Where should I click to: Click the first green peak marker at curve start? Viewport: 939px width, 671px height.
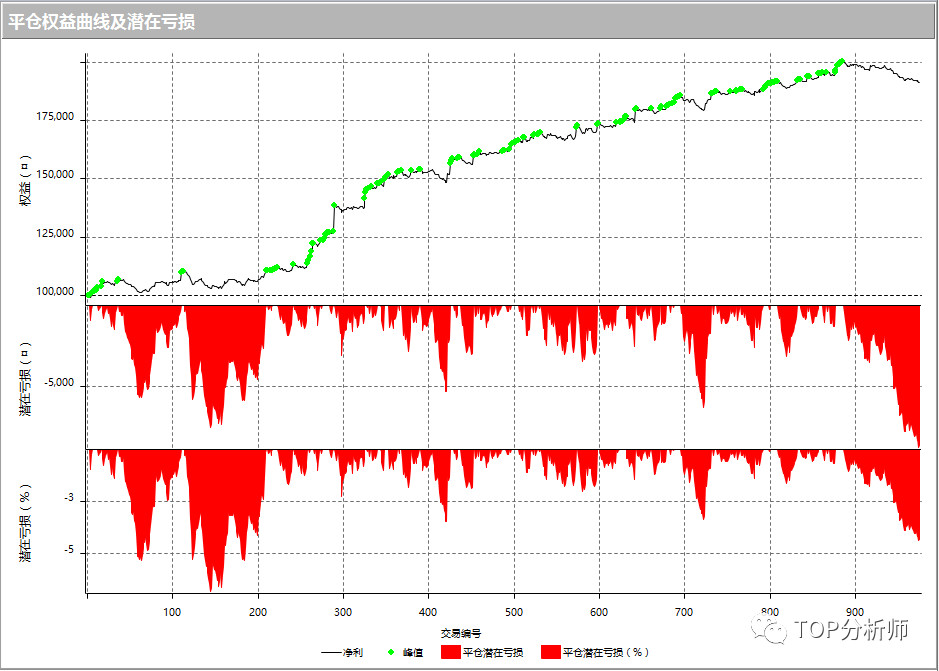[x=89, y=295]
